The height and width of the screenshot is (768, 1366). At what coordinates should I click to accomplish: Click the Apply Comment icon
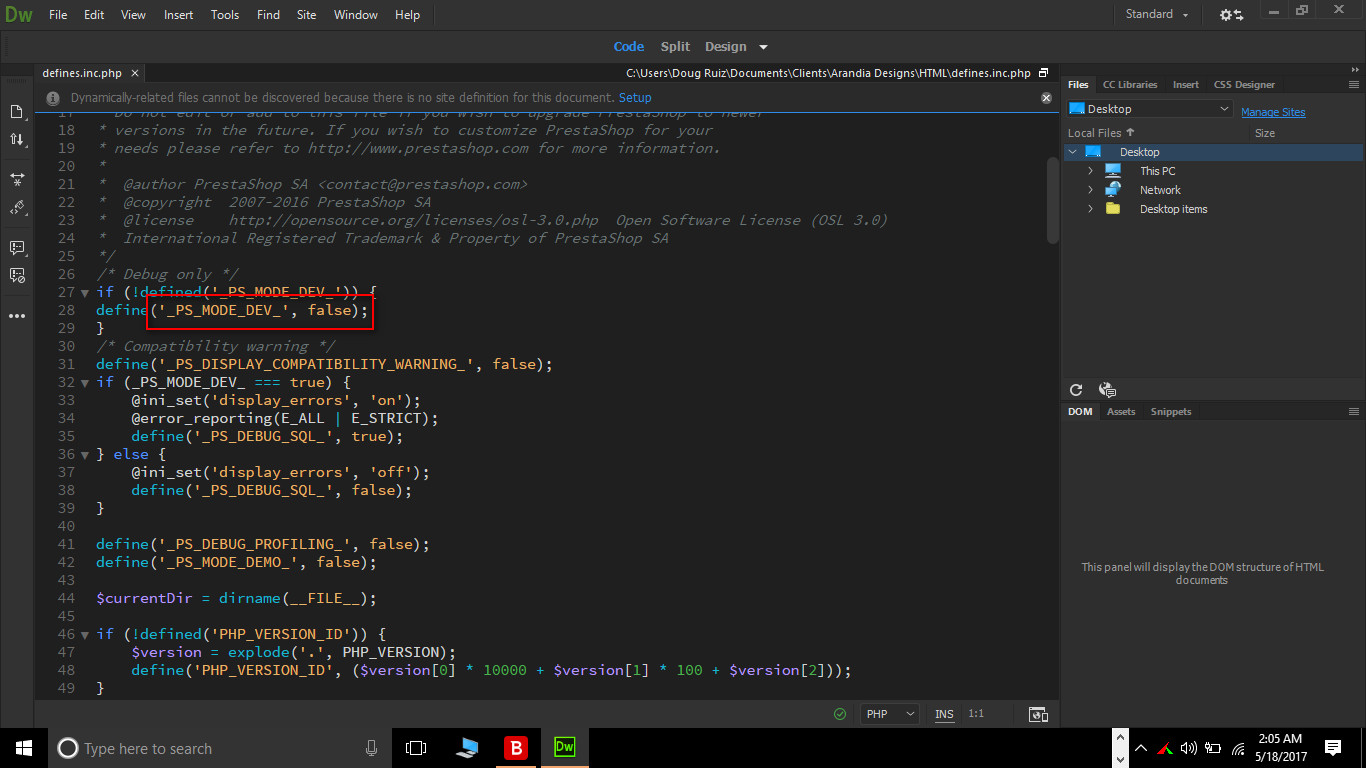(17, 247)
